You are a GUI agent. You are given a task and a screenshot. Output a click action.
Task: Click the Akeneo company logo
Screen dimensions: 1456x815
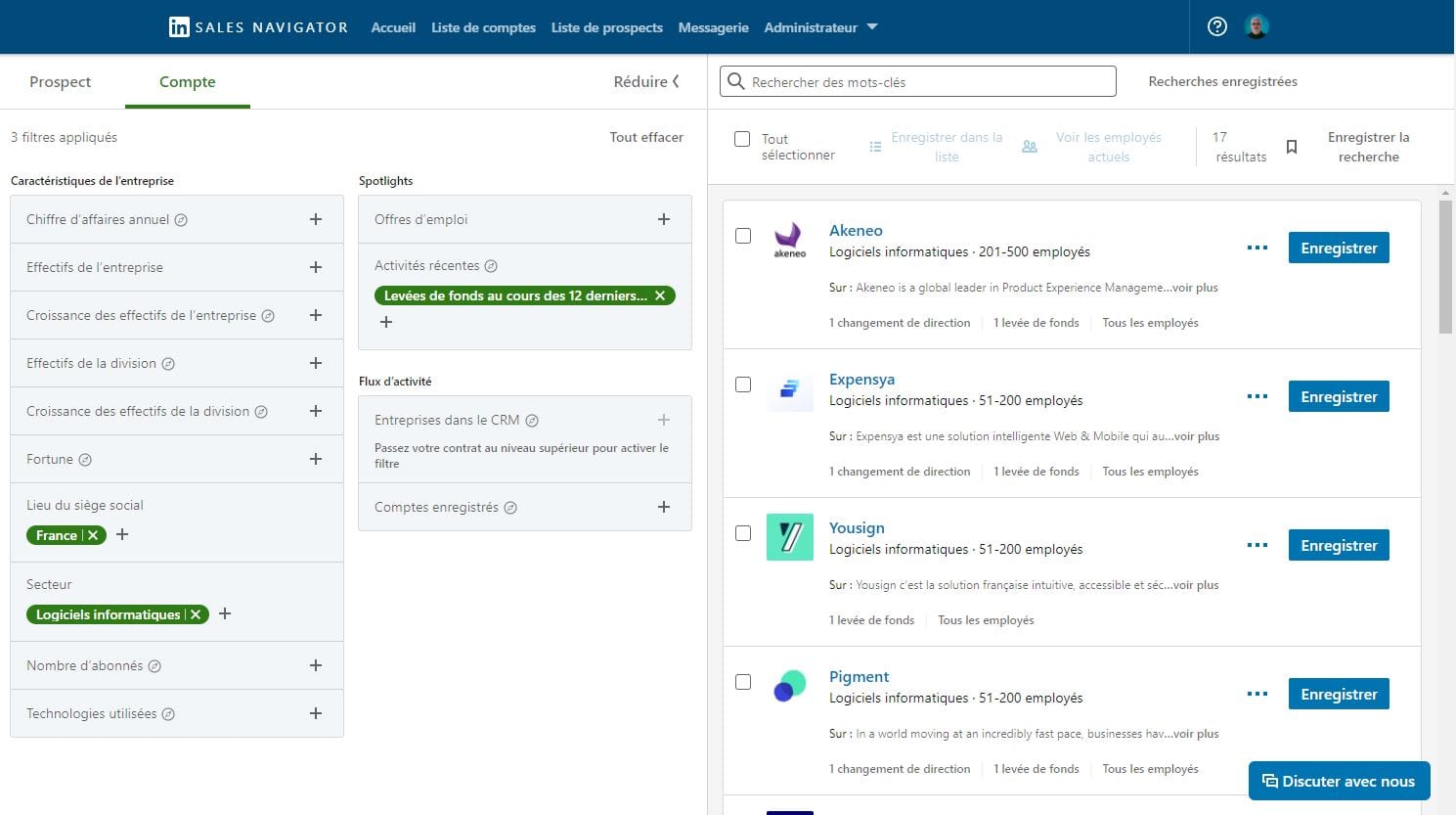tap(790, 240)
